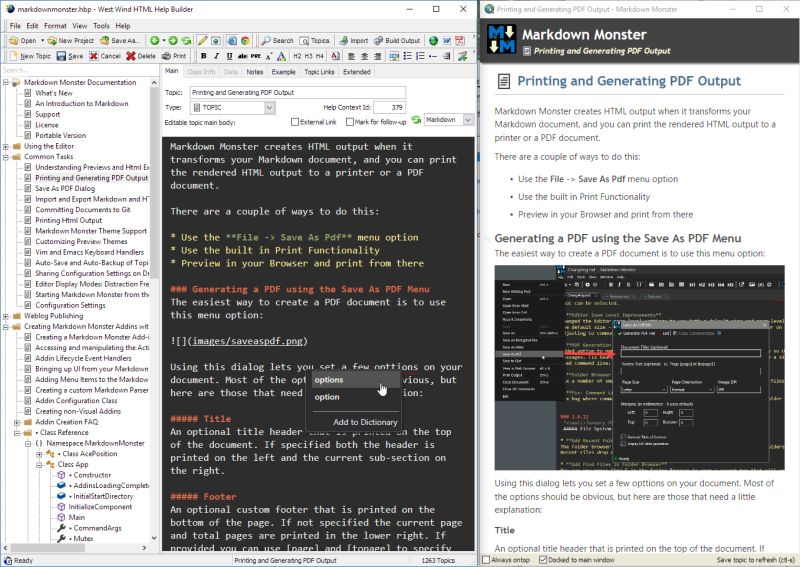
Task: Toggle Italic formatting
Action: (216, 56)
